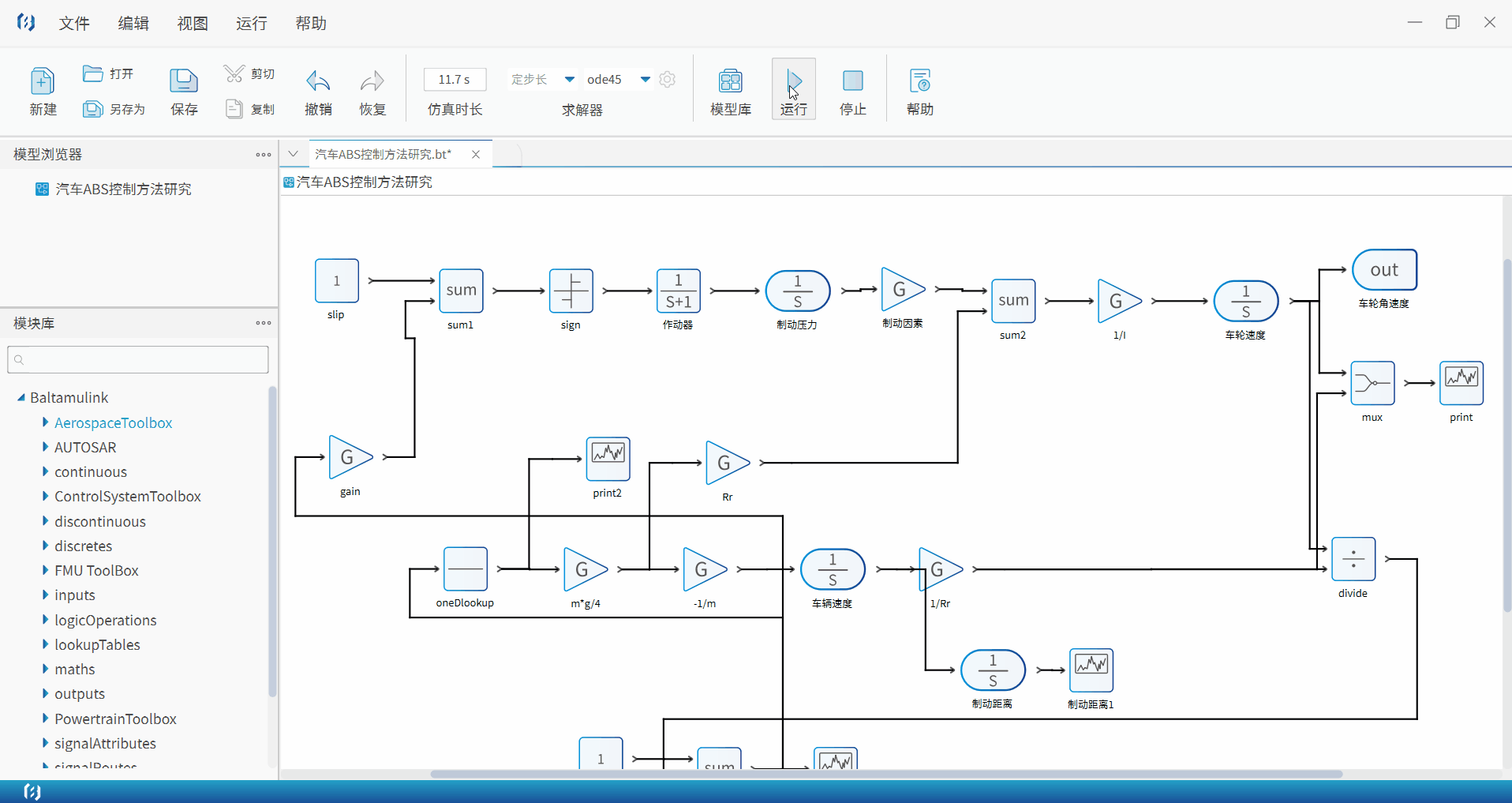Select the 车辆速度 integrator block

(x=833, y=569)
